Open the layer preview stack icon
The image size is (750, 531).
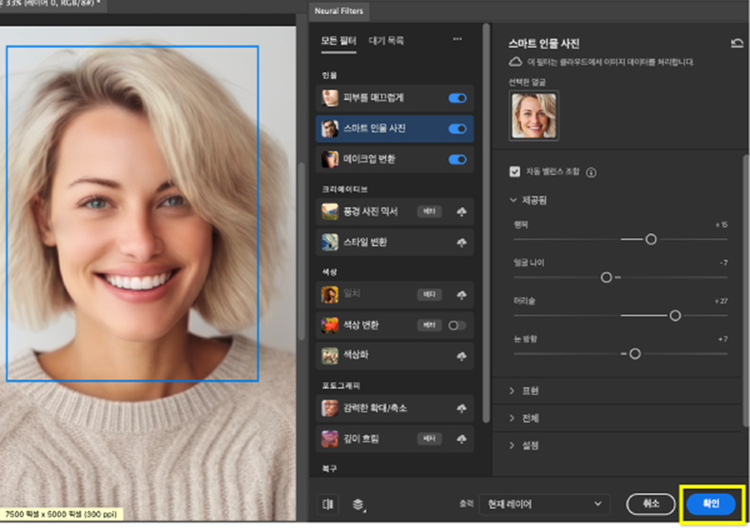[x=359, y=505]
